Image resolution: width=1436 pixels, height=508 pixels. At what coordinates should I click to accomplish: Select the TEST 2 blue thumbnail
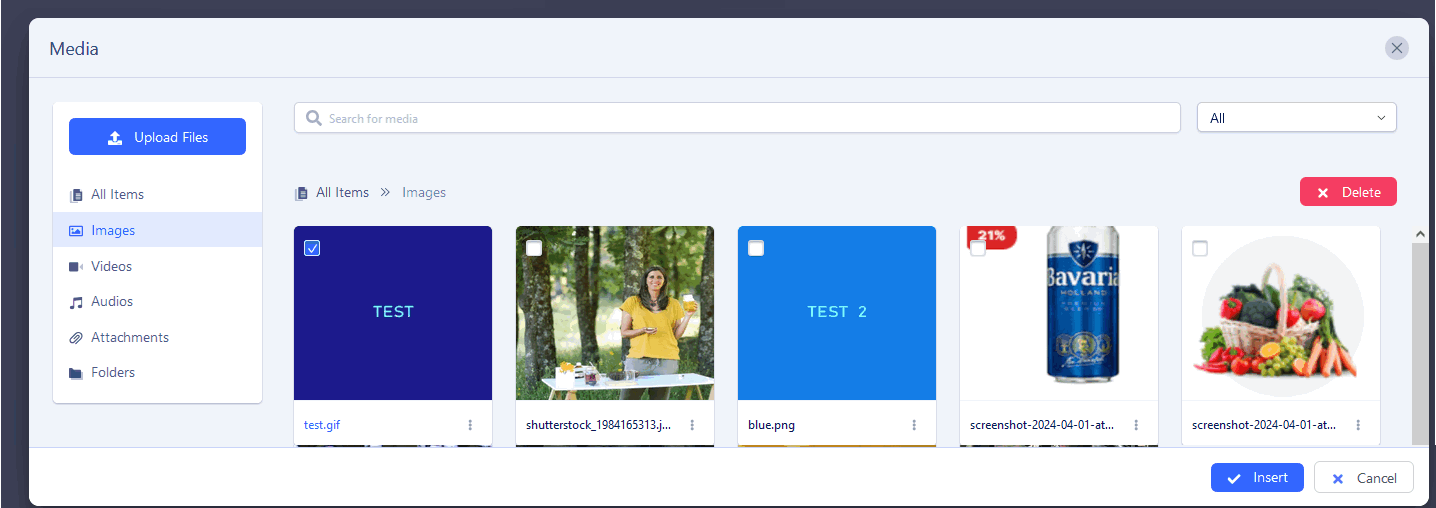(837, 313)
